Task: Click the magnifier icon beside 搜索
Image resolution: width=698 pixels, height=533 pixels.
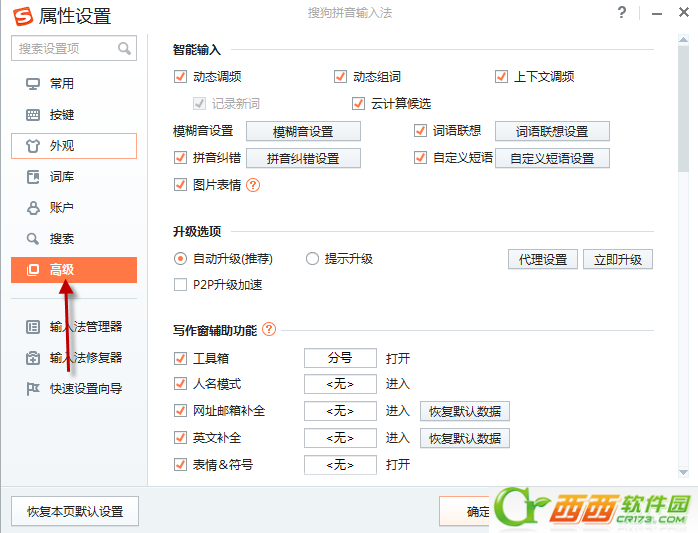Action: coord(32,239)
